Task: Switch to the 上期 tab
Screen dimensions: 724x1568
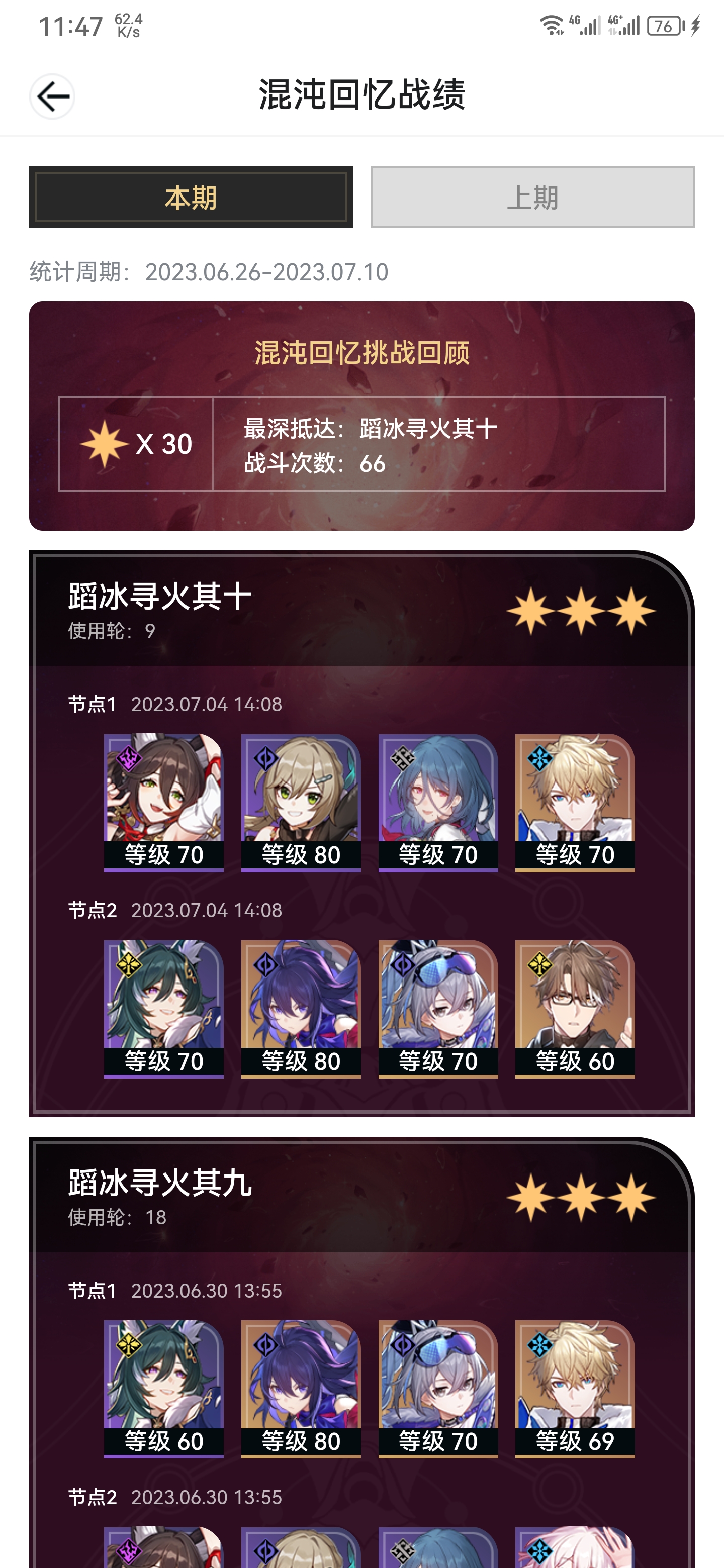Action: [532, 197]
